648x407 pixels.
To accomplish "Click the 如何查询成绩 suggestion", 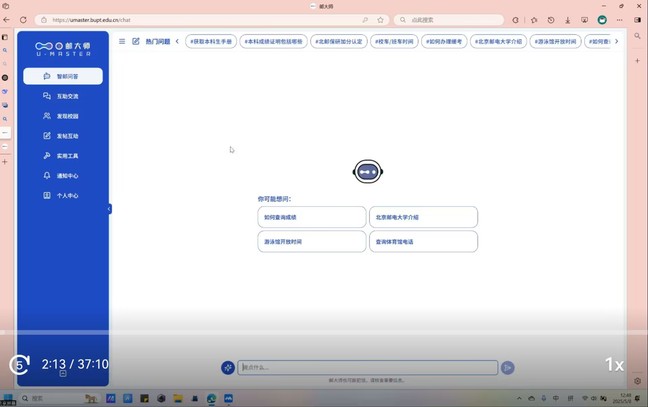I will point(311,217).
